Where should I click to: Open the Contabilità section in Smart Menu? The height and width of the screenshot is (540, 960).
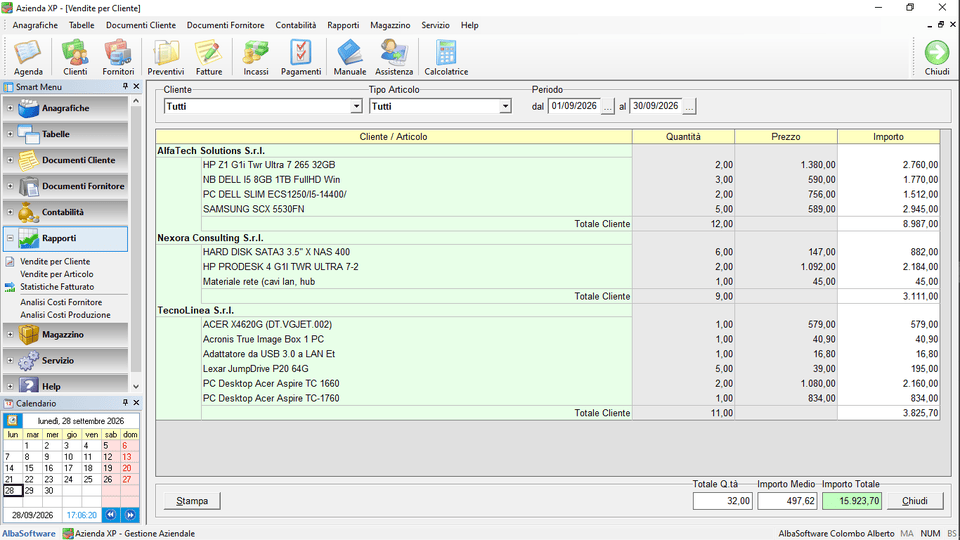[x=66, y=212]
